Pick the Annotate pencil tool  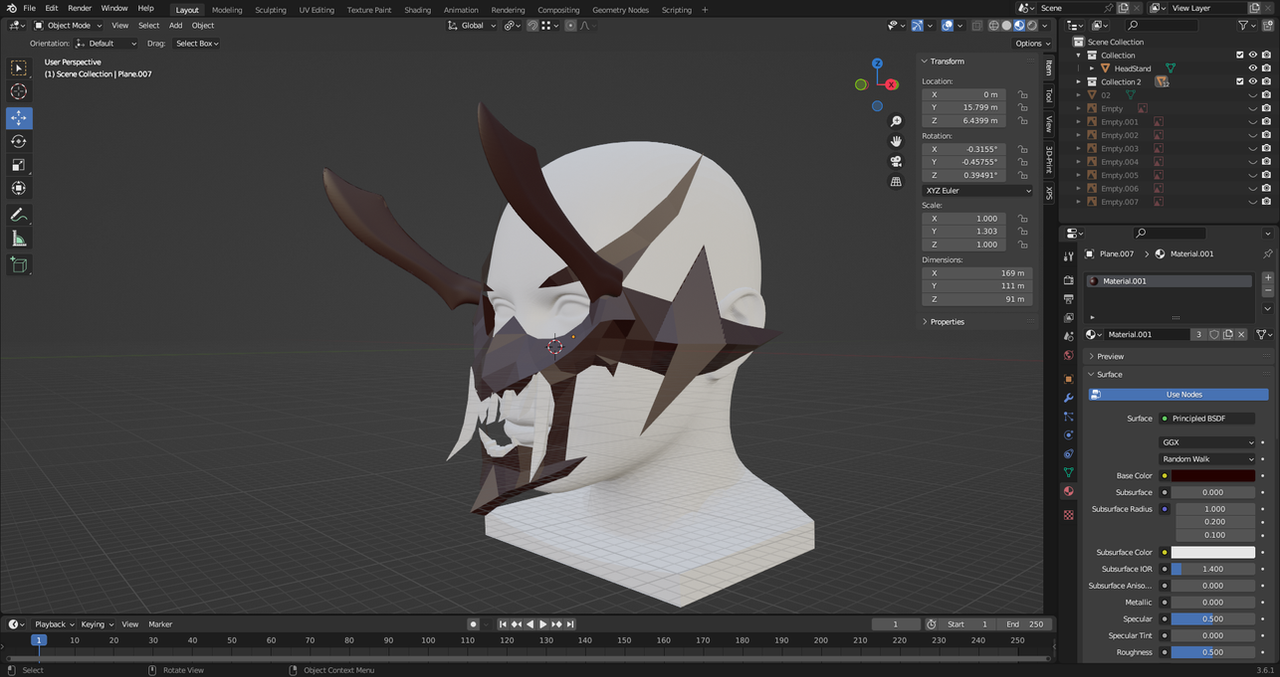click(x=19, y=215)
